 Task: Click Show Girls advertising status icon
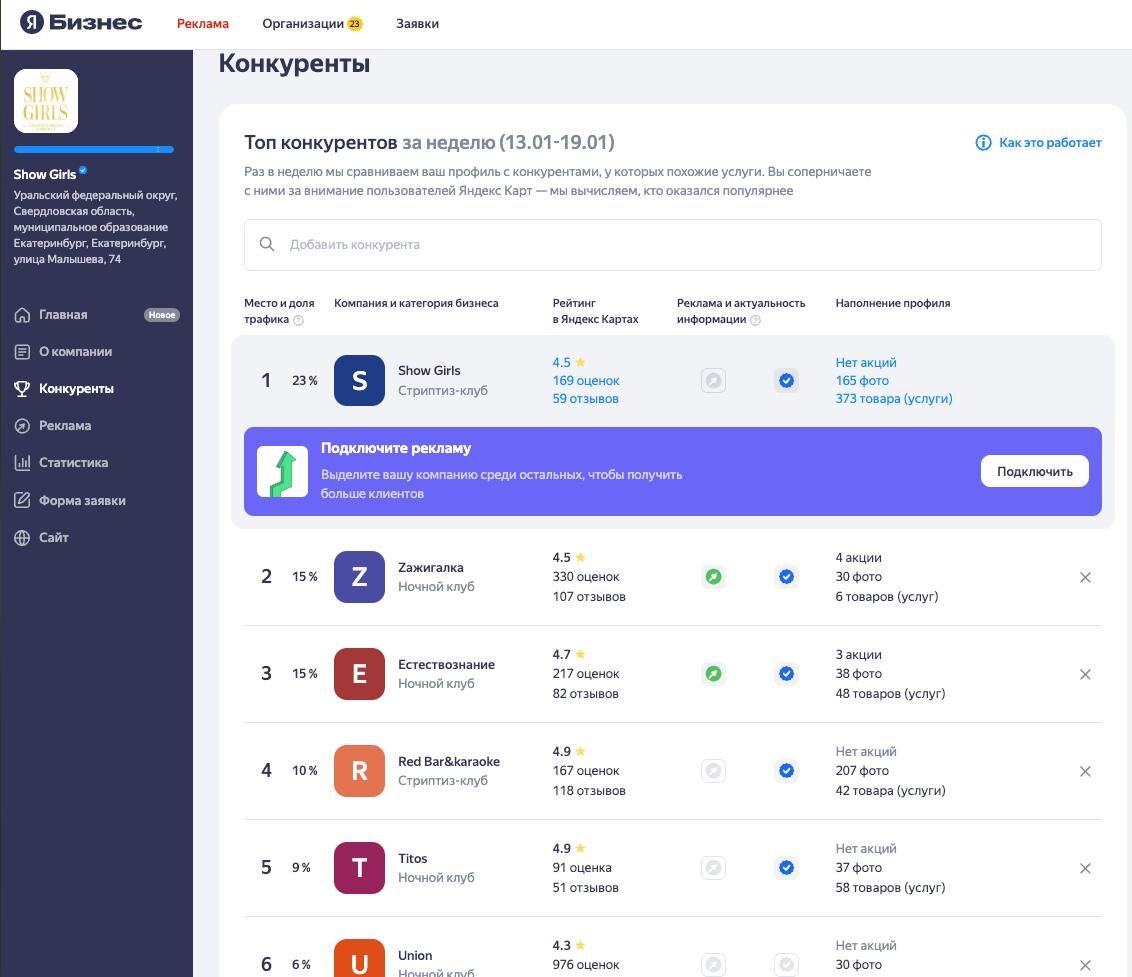point(713,380)
